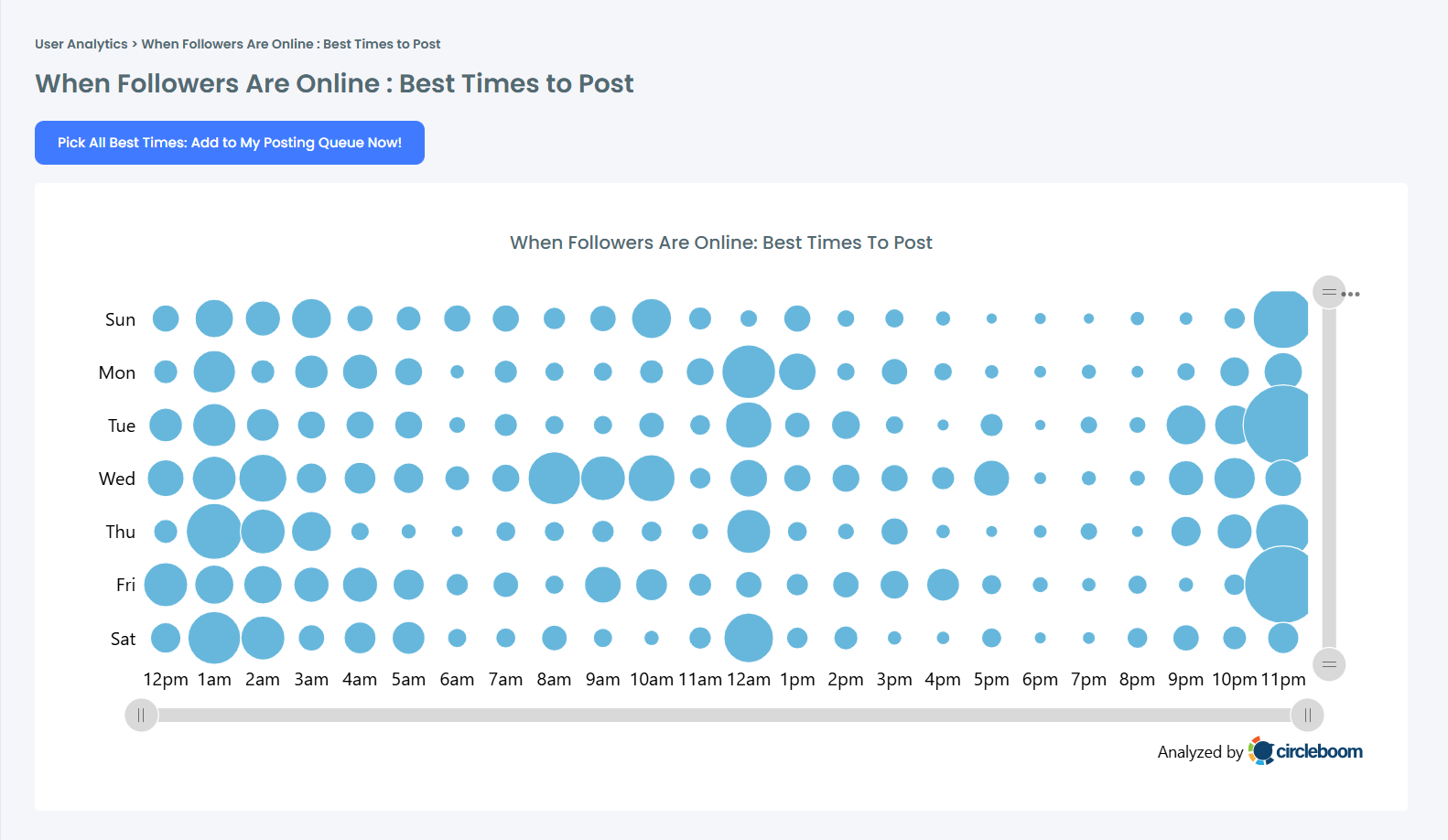
Task: Open the three-dots chart menu icon
Action: [1351, 294]
